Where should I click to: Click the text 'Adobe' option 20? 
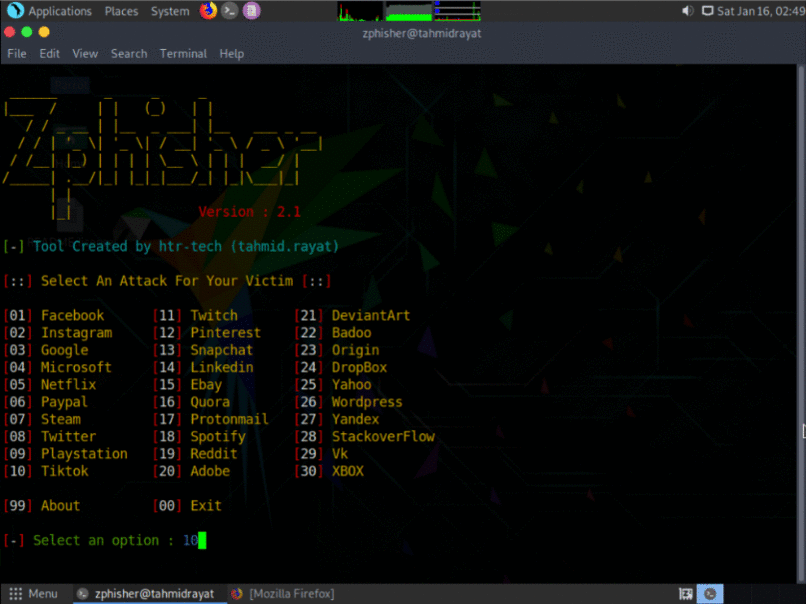click(210, 471)
